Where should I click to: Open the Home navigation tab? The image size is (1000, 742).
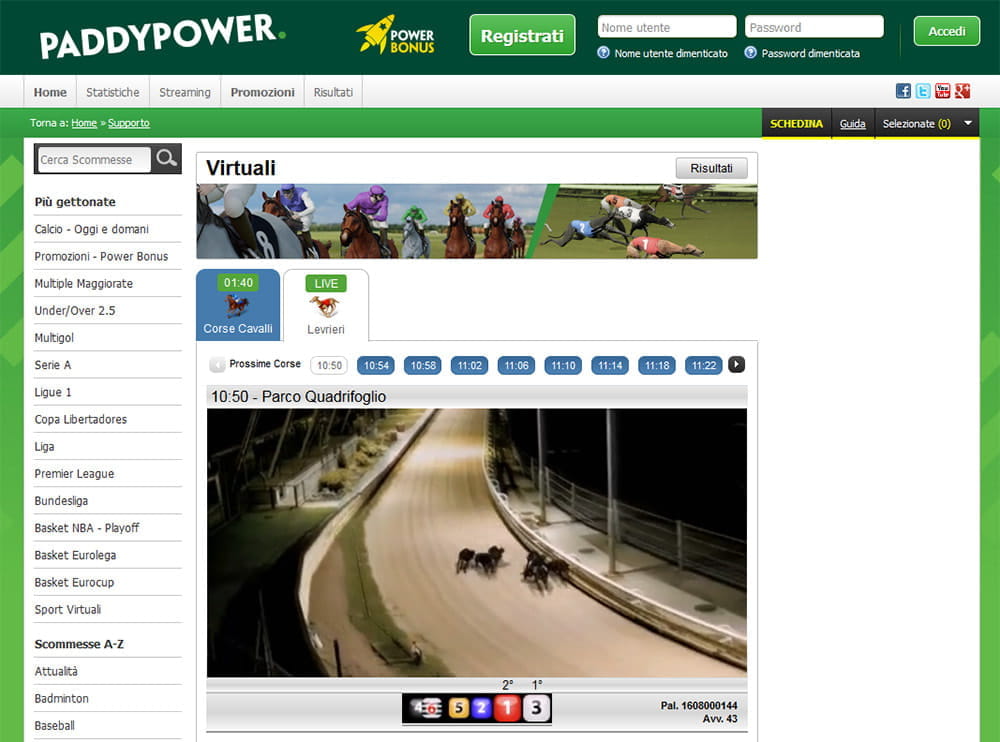pos(50,92)
